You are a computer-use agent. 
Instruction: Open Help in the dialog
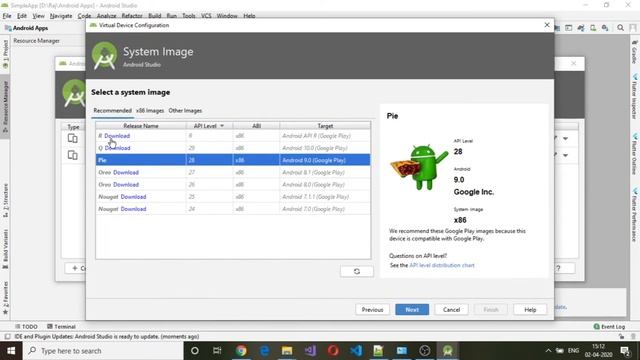click(530, 310)
